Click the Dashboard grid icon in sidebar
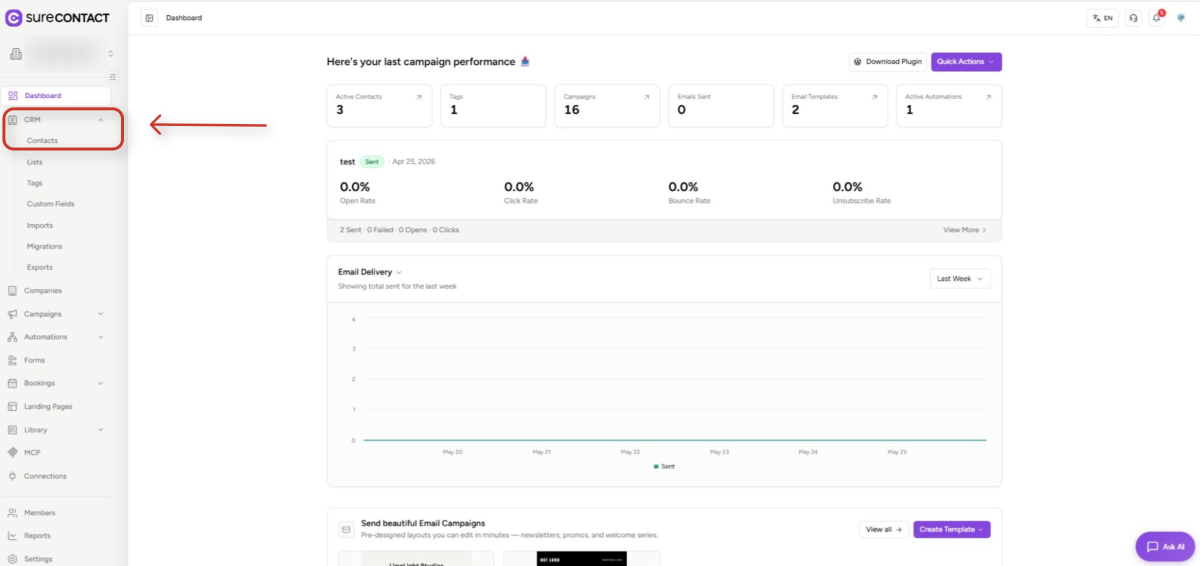 tap(12, 95)
